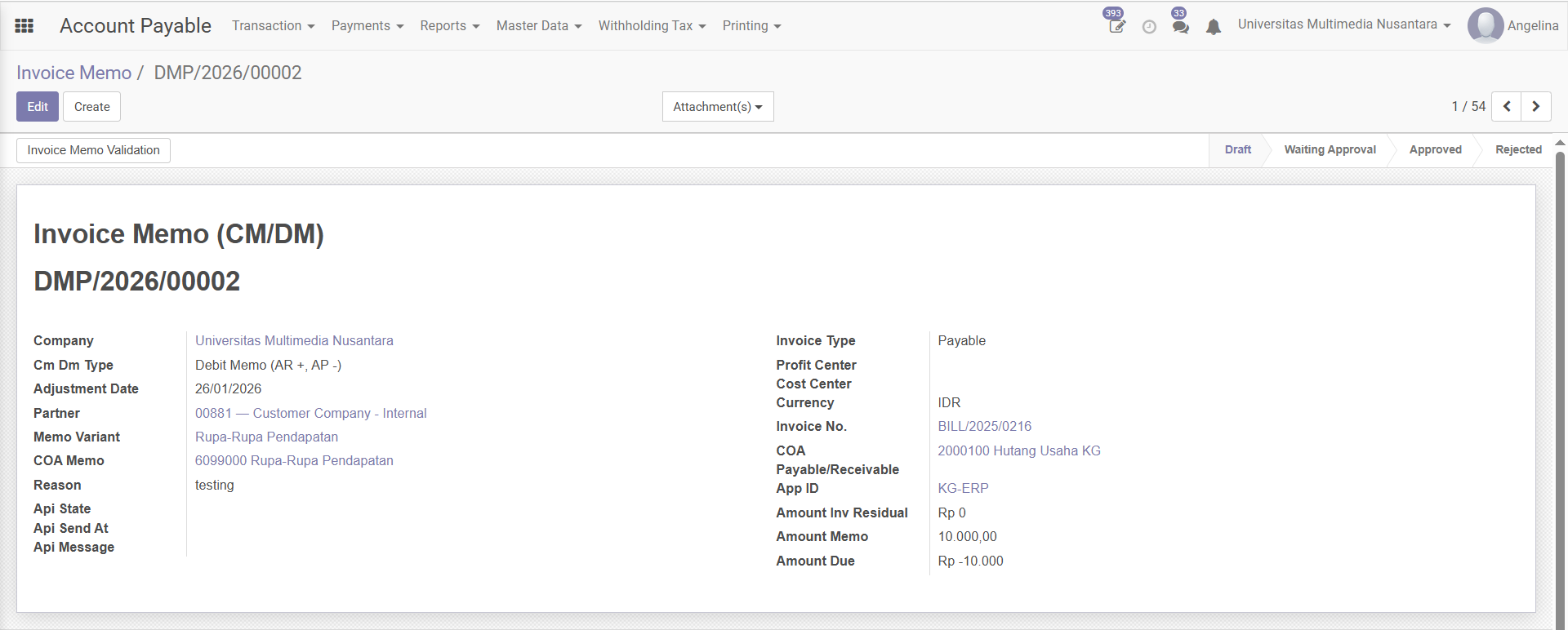Click the clock activity icon
The height and width of the screenshot is (630, 1568).
1149,27
